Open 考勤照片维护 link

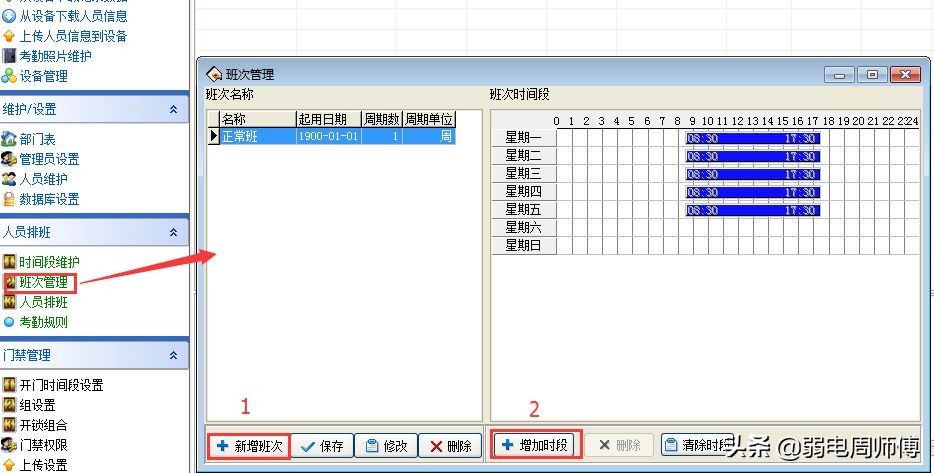point(55,56)
